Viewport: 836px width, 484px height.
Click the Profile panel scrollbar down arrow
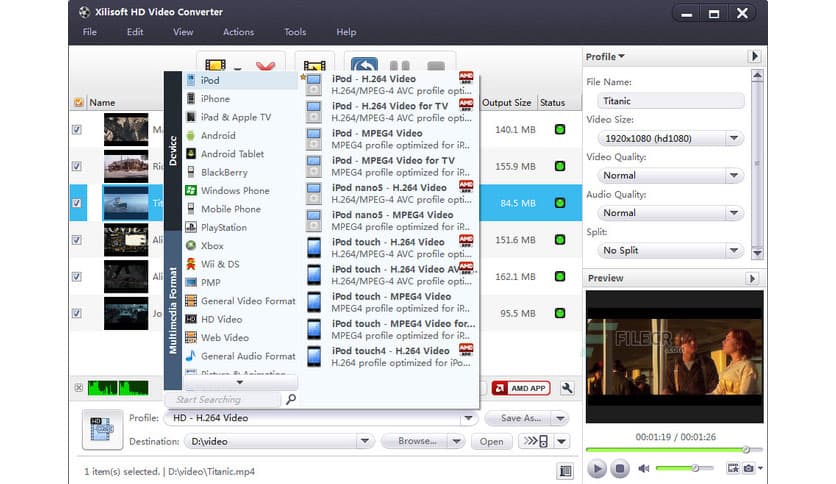757,253
